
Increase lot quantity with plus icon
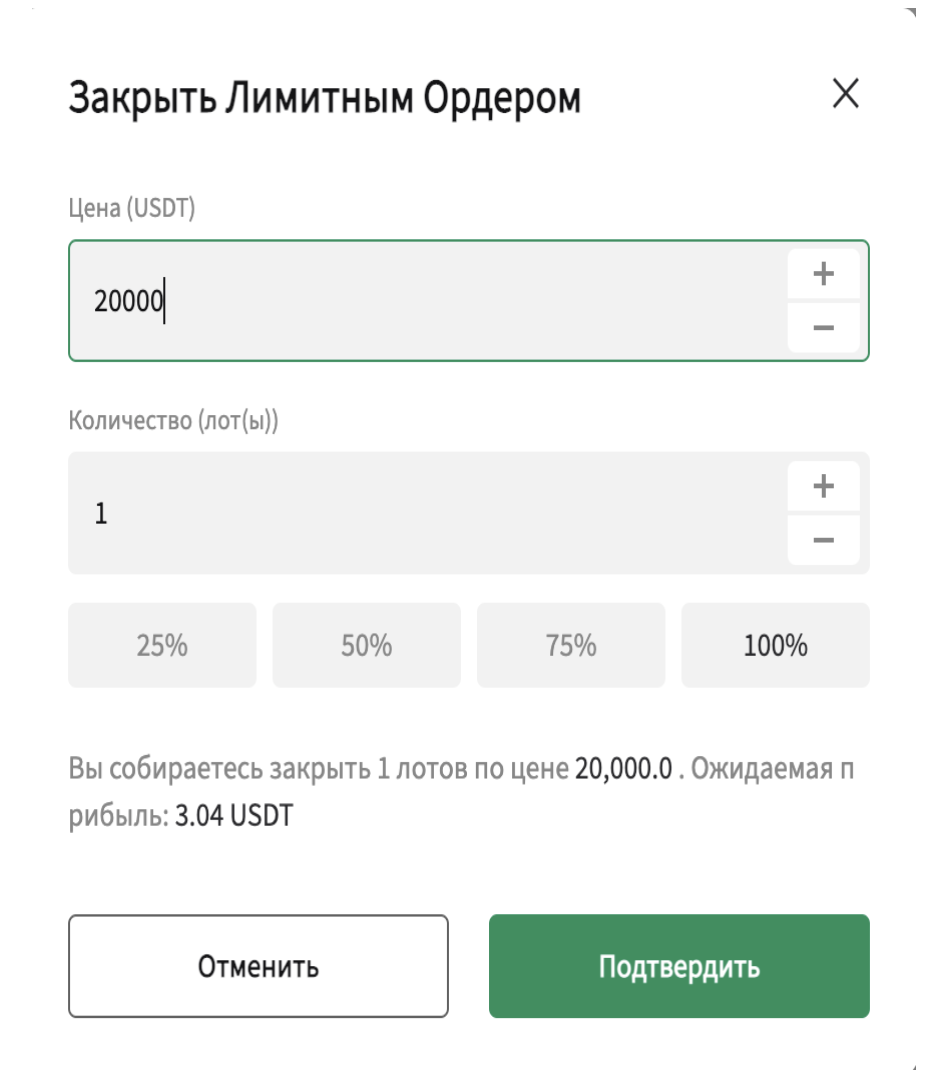[x=824, y=486]
